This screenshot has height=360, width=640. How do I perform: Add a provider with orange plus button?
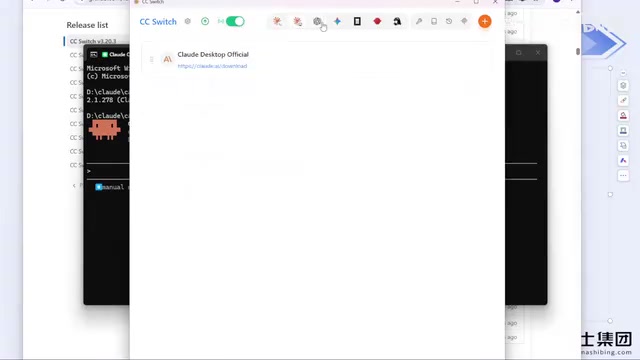coord(484,21)
